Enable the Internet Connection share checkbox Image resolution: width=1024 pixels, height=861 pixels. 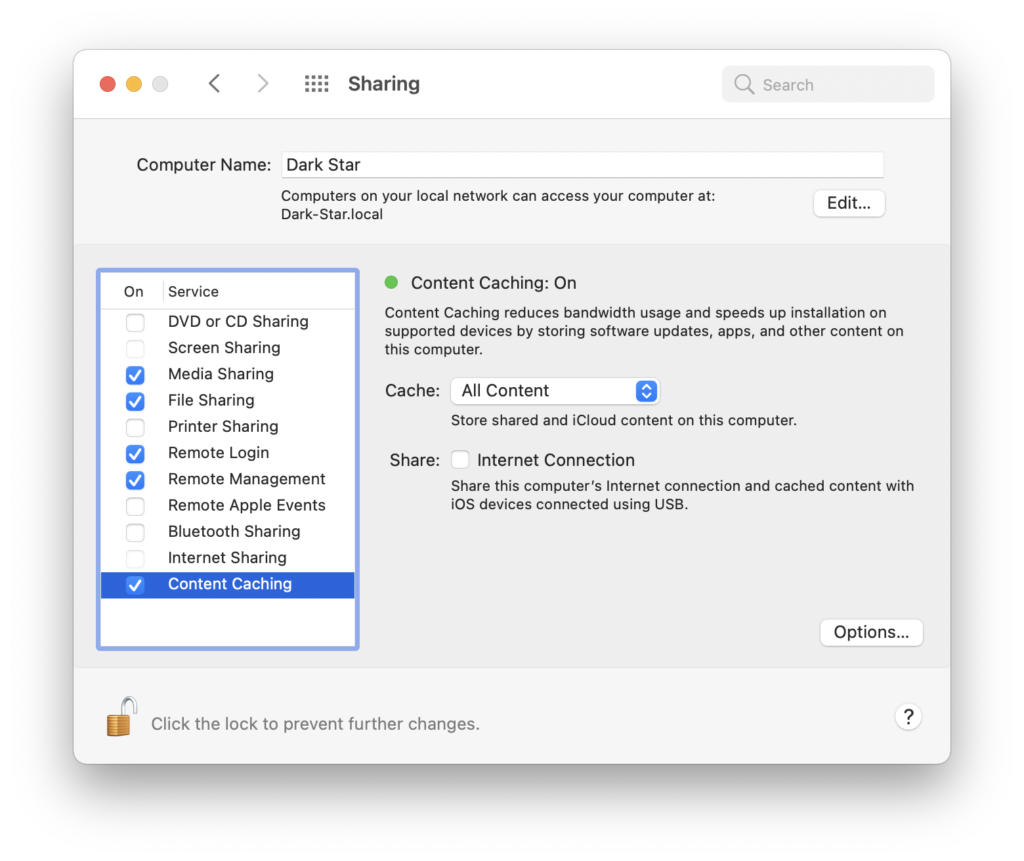460,460
